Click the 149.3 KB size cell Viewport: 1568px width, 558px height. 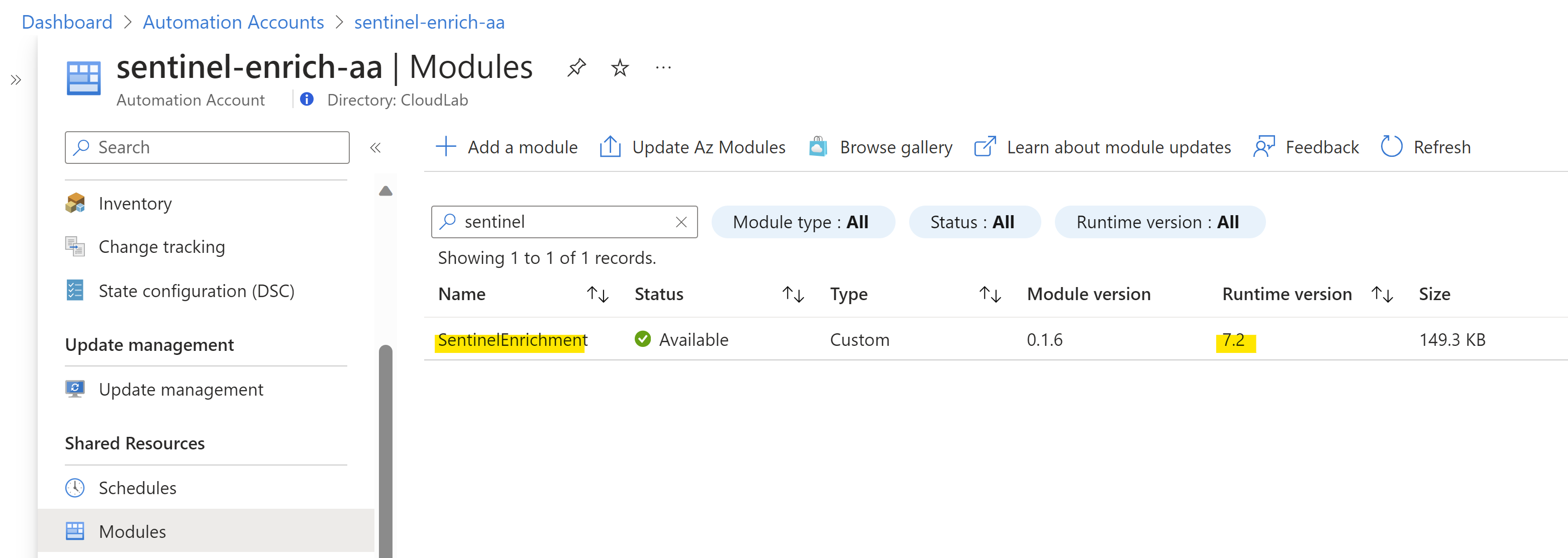(x=1452, y=340)
